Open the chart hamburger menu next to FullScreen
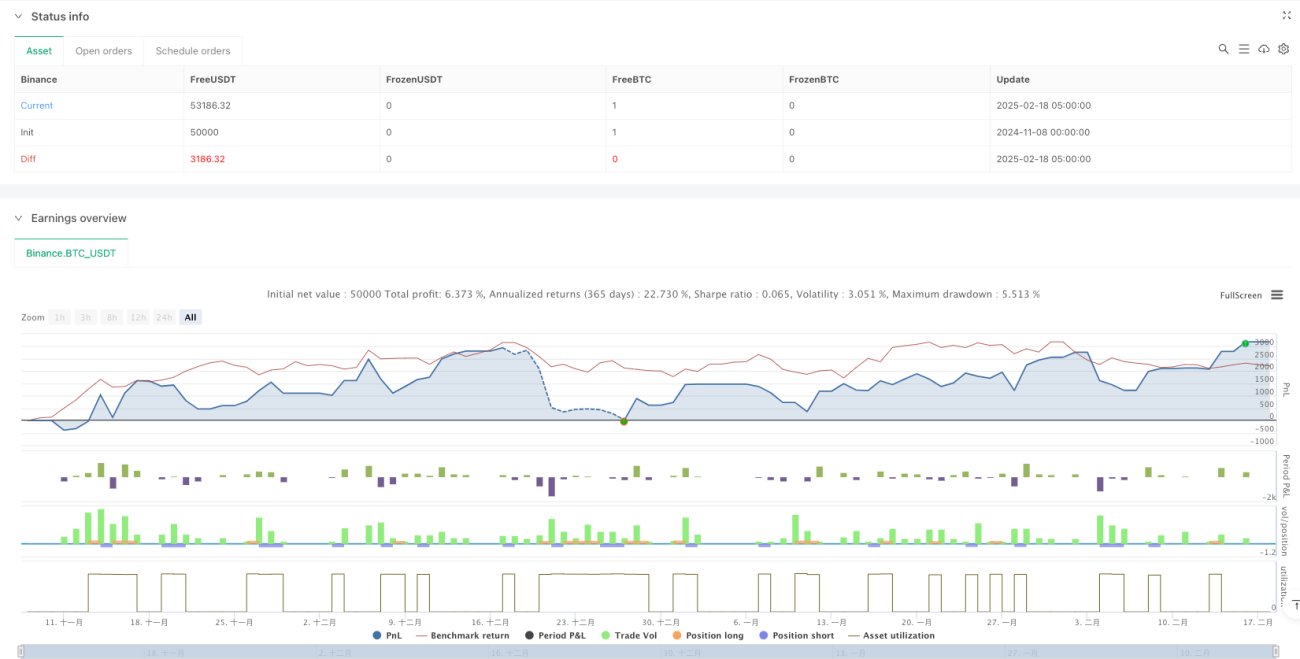The width and height of the screenshot is (1300, 659). pyautogui.click(x=1277, y=295)
